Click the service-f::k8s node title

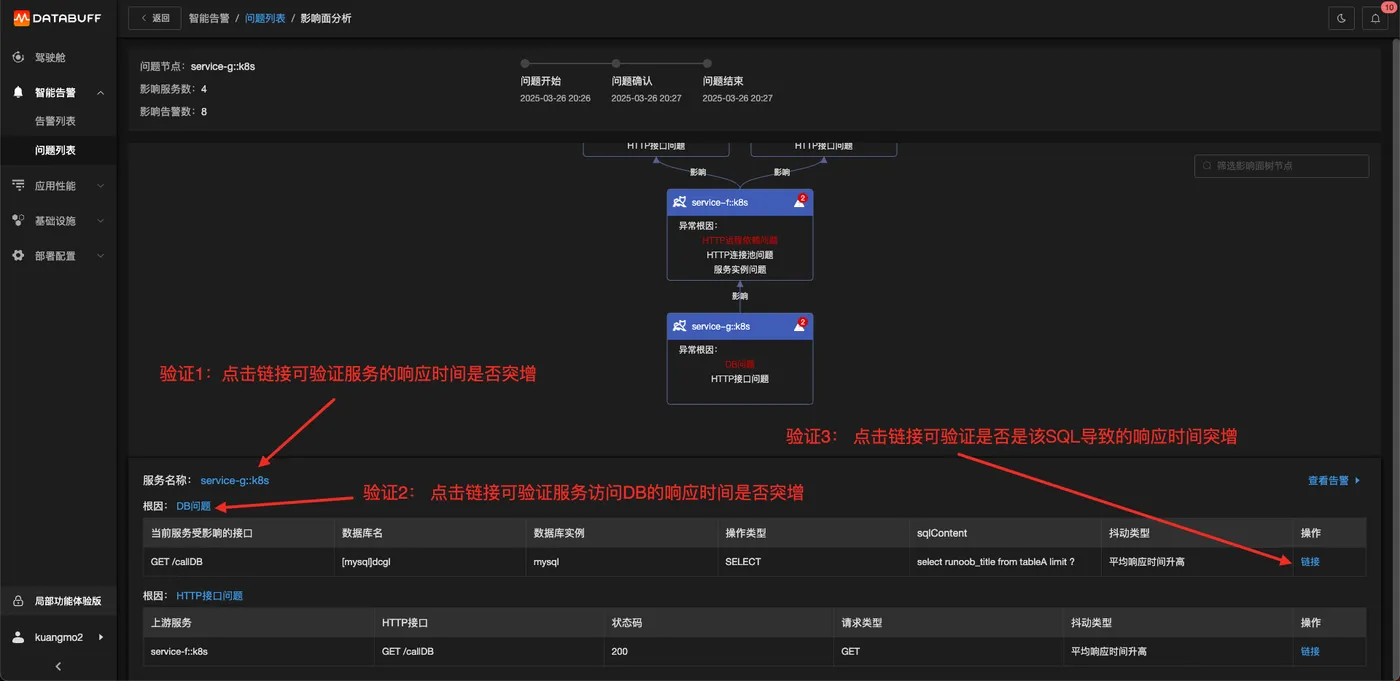[x=720, y=202]
